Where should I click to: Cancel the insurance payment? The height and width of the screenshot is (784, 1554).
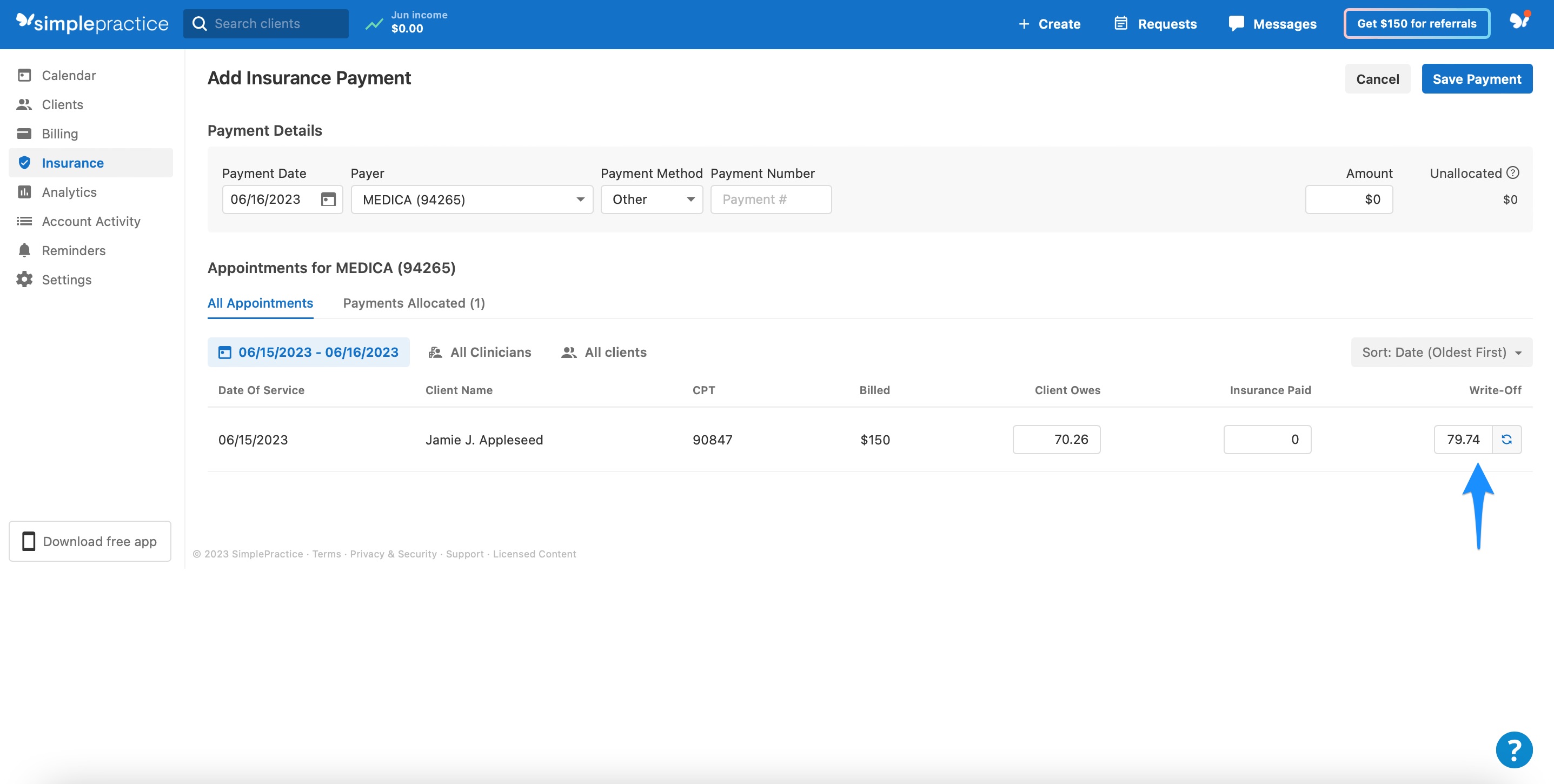pos(1377,79)
